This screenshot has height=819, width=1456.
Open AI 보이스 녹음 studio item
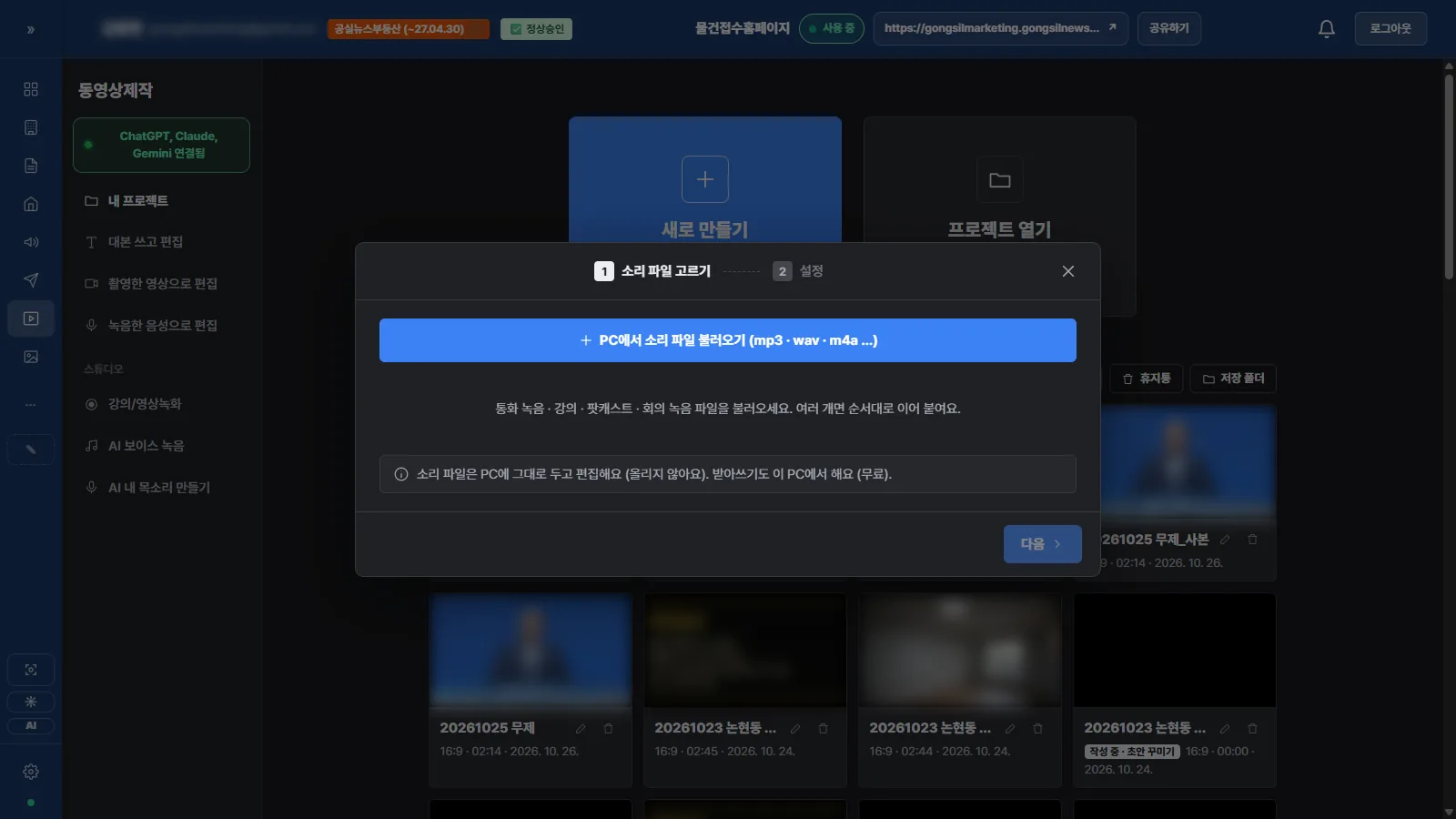pos(161,446)
